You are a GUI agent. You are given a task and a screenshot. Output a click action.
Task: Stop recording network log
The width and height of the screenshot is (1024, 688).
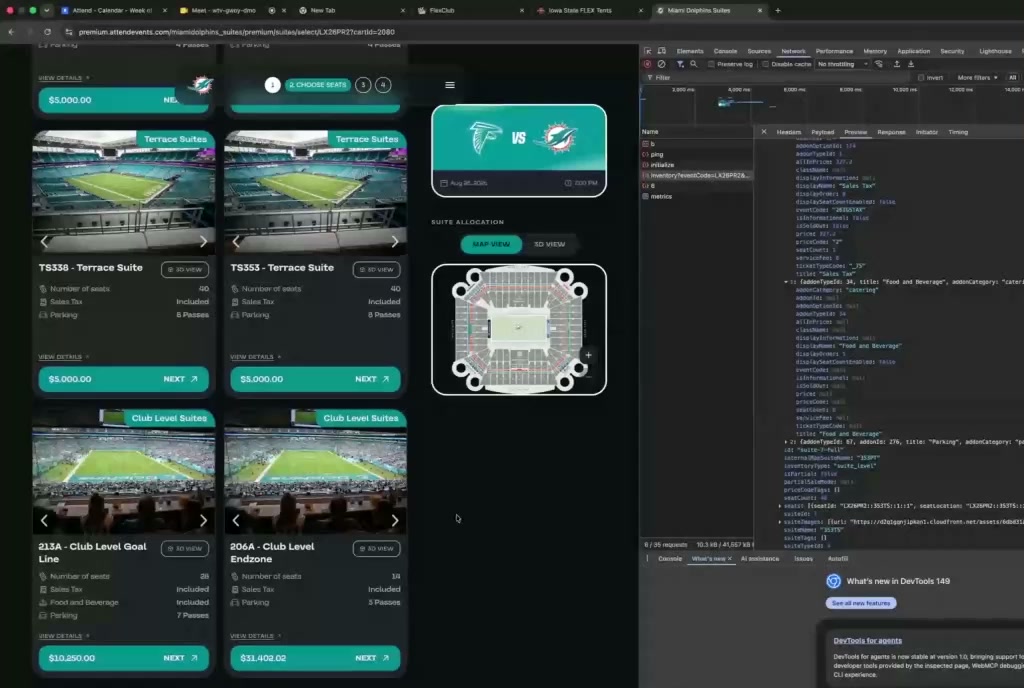pos(647,64)
